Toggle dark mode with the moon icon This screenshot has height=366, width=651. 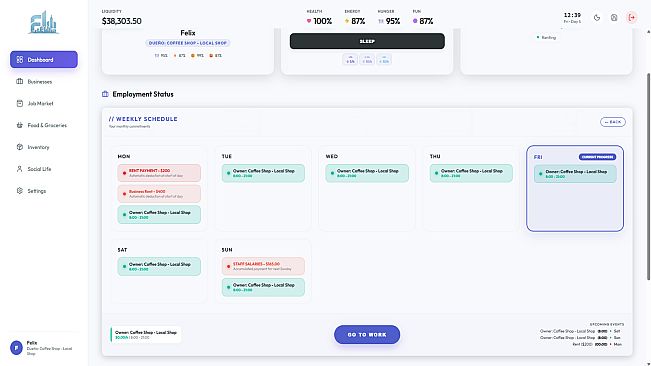click(597, 18)
